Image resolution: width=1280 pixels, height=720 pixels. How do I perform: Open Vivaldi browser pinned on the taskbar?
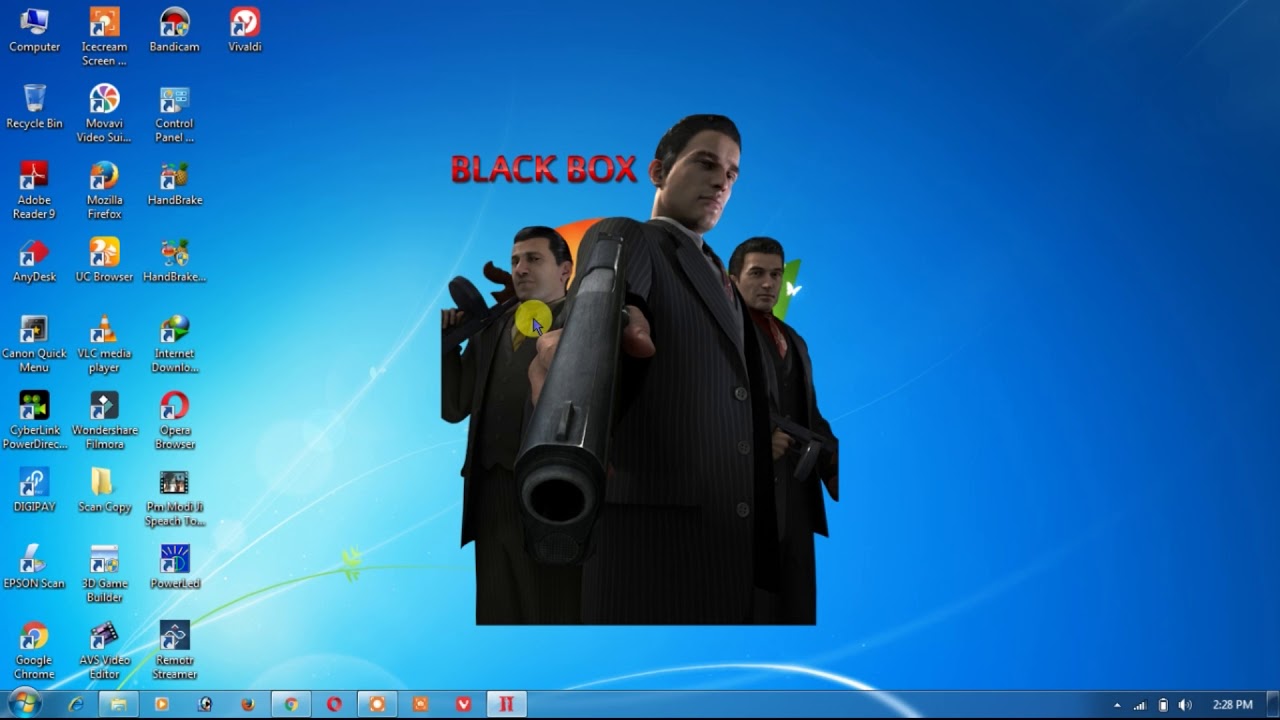[463, 704]
